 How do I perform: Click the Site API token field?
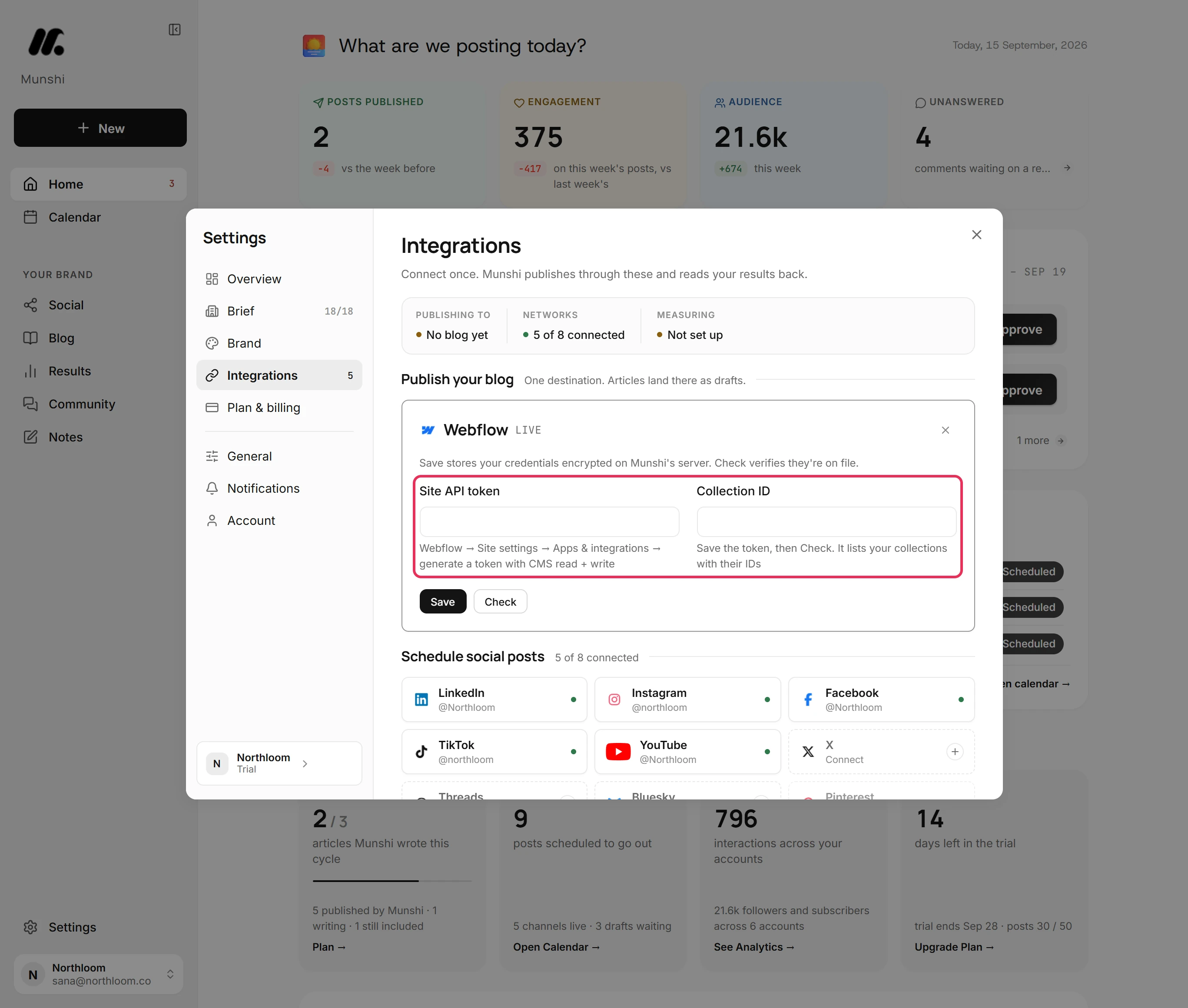click(548, 522)
